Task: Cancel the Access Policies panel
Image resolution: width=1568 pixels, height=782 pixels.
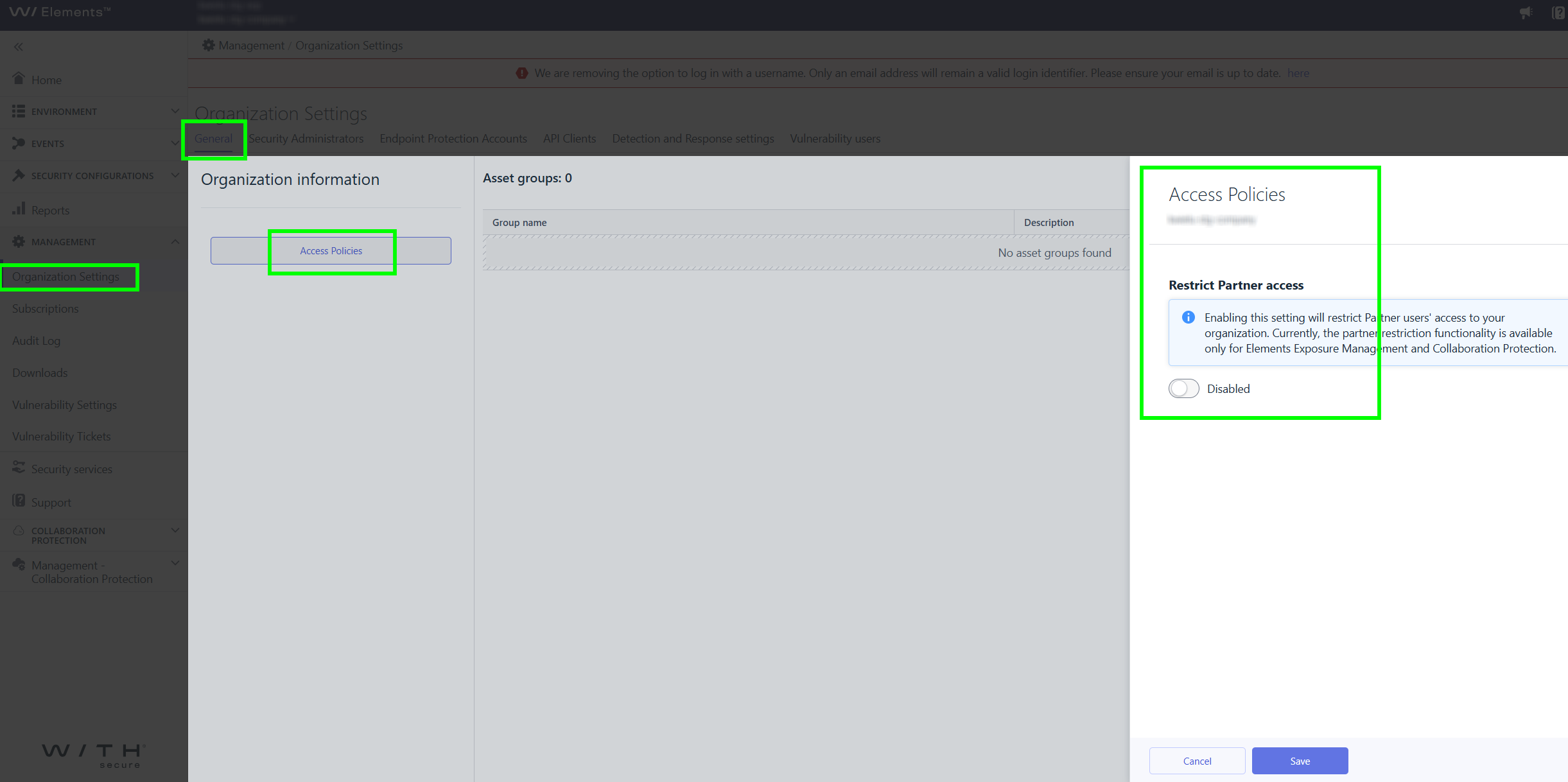Action: point(1197,761)
